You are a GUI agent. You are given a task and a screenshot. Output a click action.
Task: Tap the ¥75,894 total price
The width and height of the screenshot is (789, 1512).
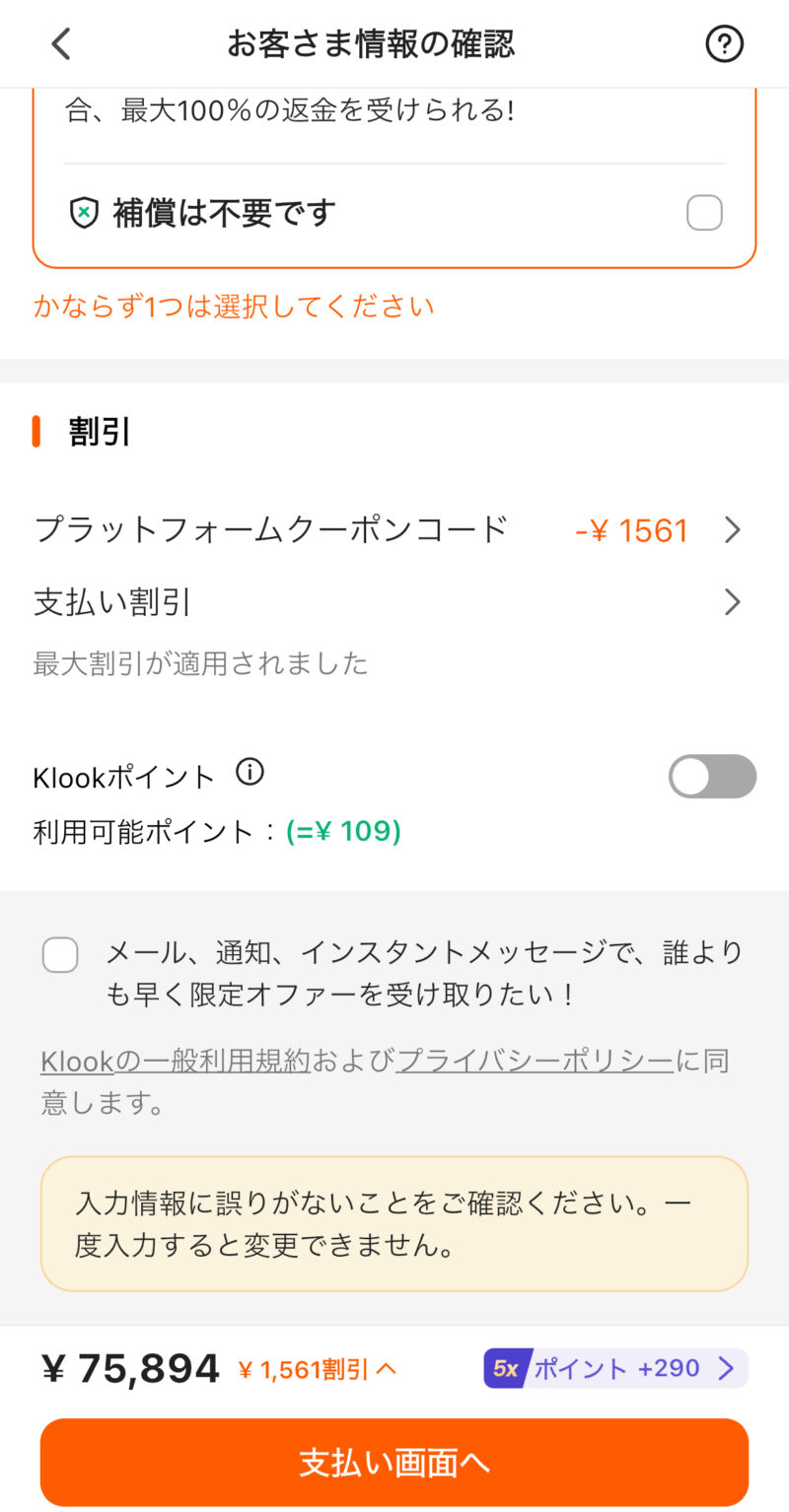click(x=131, y=1368)
